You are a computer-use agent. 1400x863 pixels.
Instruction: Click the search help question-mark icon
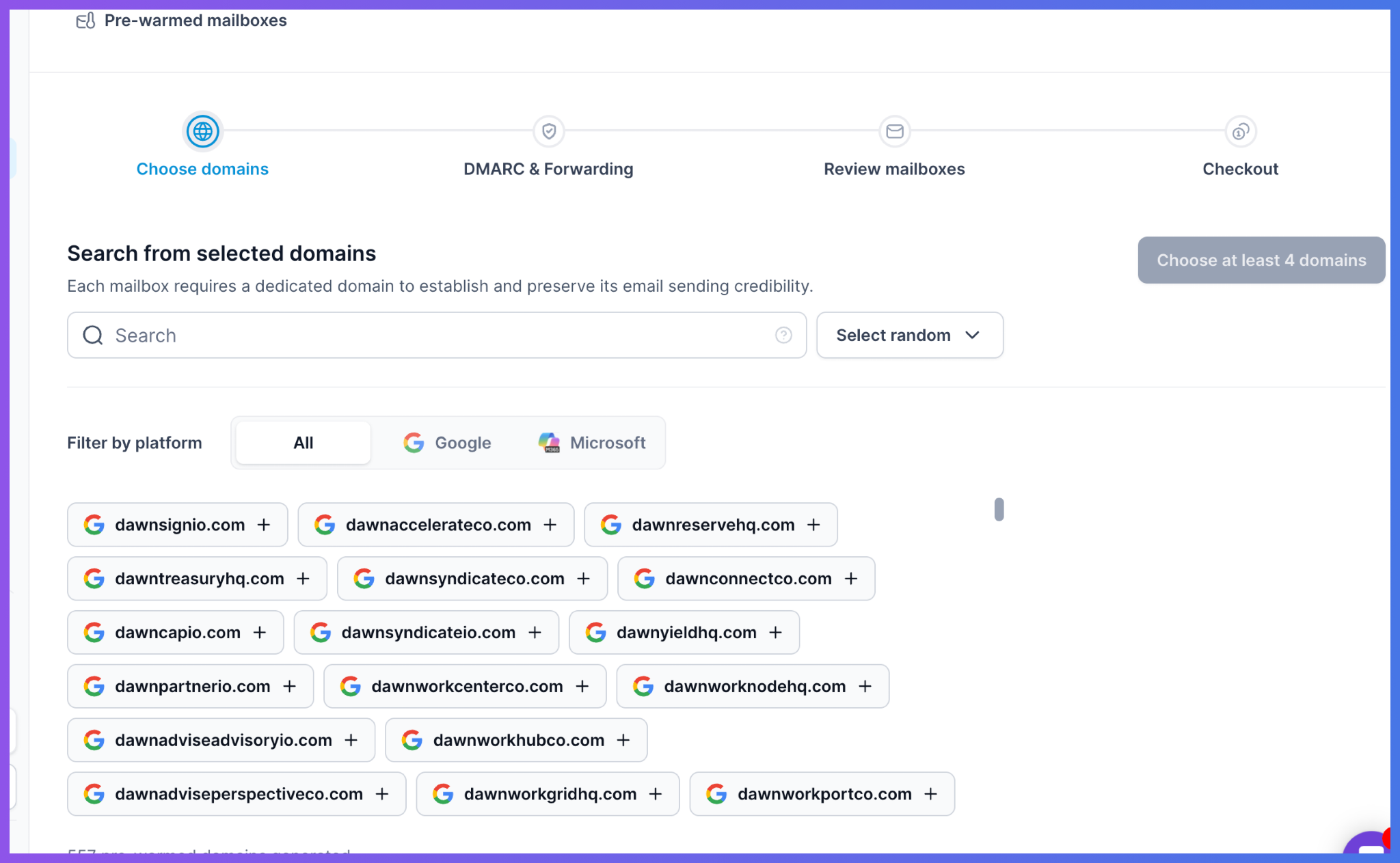783,335
